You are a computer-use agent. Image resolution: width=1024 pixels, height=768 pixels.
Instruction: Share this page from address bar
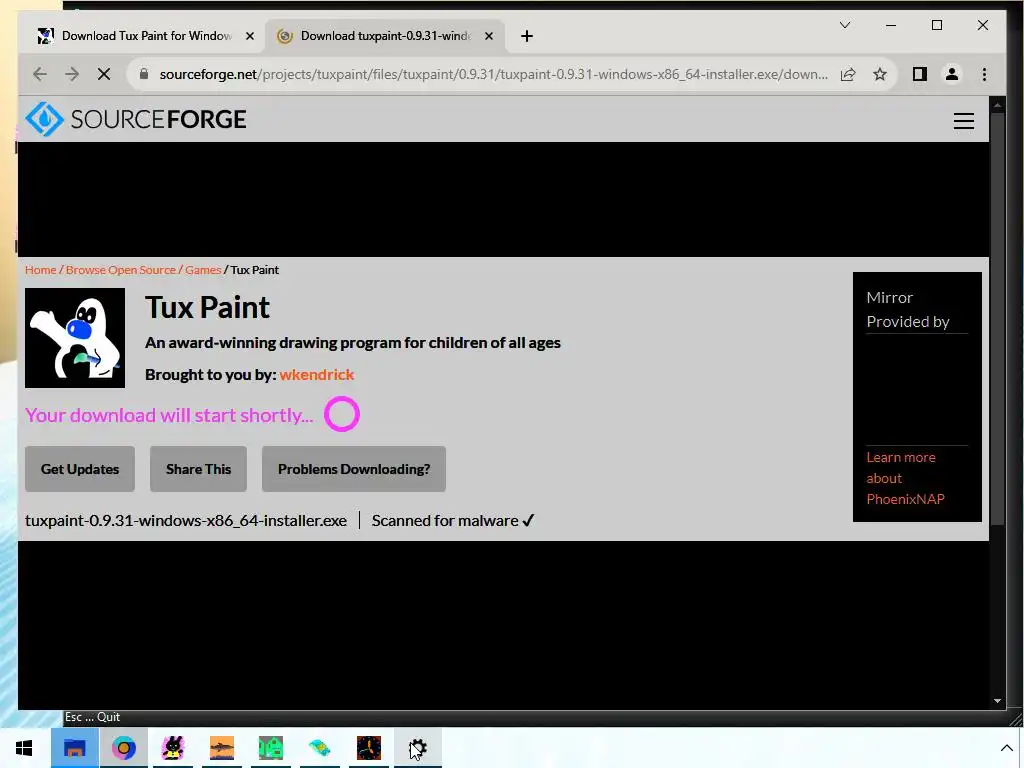[x=848, y=74]
